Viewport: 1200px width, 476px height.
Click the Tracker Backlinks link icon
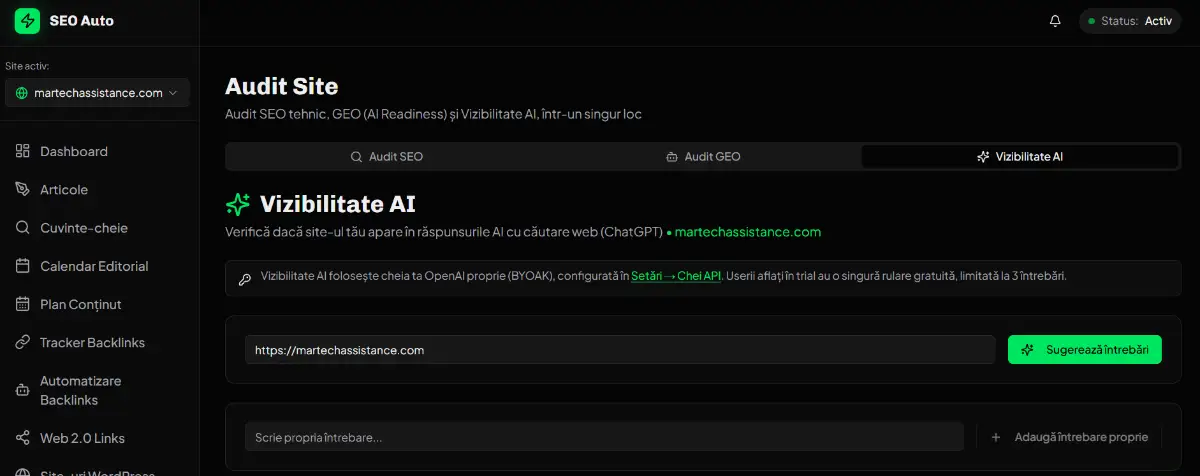(x=22, y=342)
